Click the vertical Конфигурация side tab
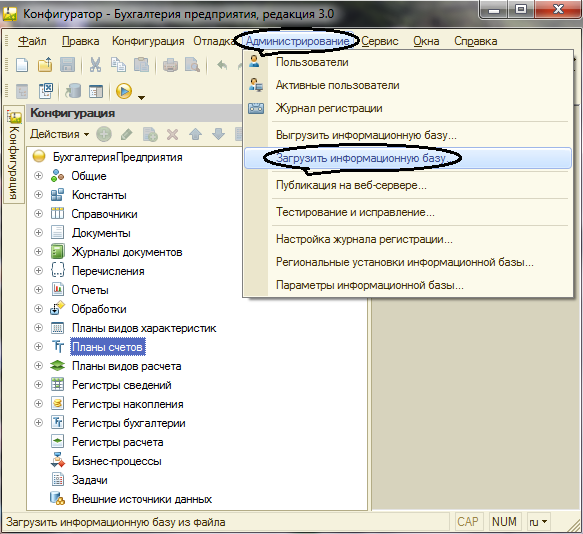The image size is (583, 534). (14, 155)
